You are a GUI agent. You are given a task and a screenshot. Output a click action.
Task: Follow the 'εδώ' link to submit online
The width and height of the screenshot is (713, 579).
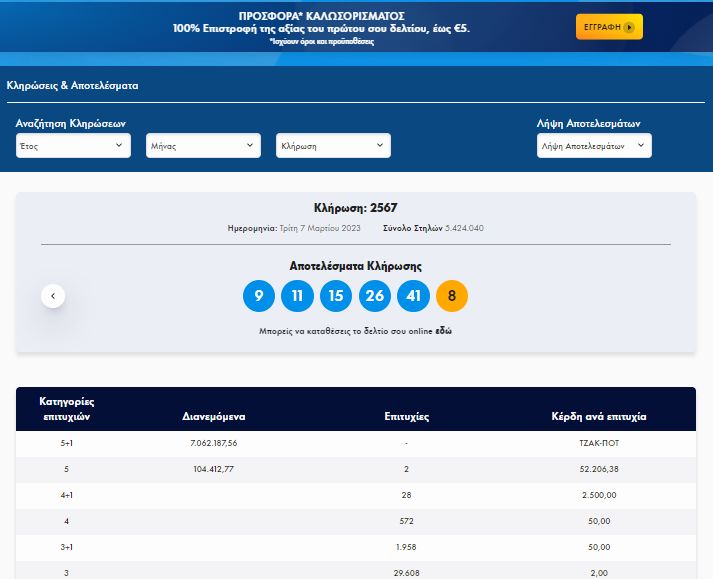[442, 330]
